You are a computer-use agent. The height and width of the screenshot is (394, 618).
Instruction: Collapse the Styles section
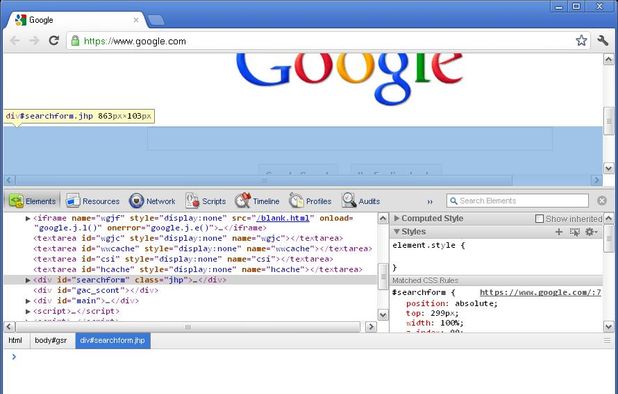point(397,232)
